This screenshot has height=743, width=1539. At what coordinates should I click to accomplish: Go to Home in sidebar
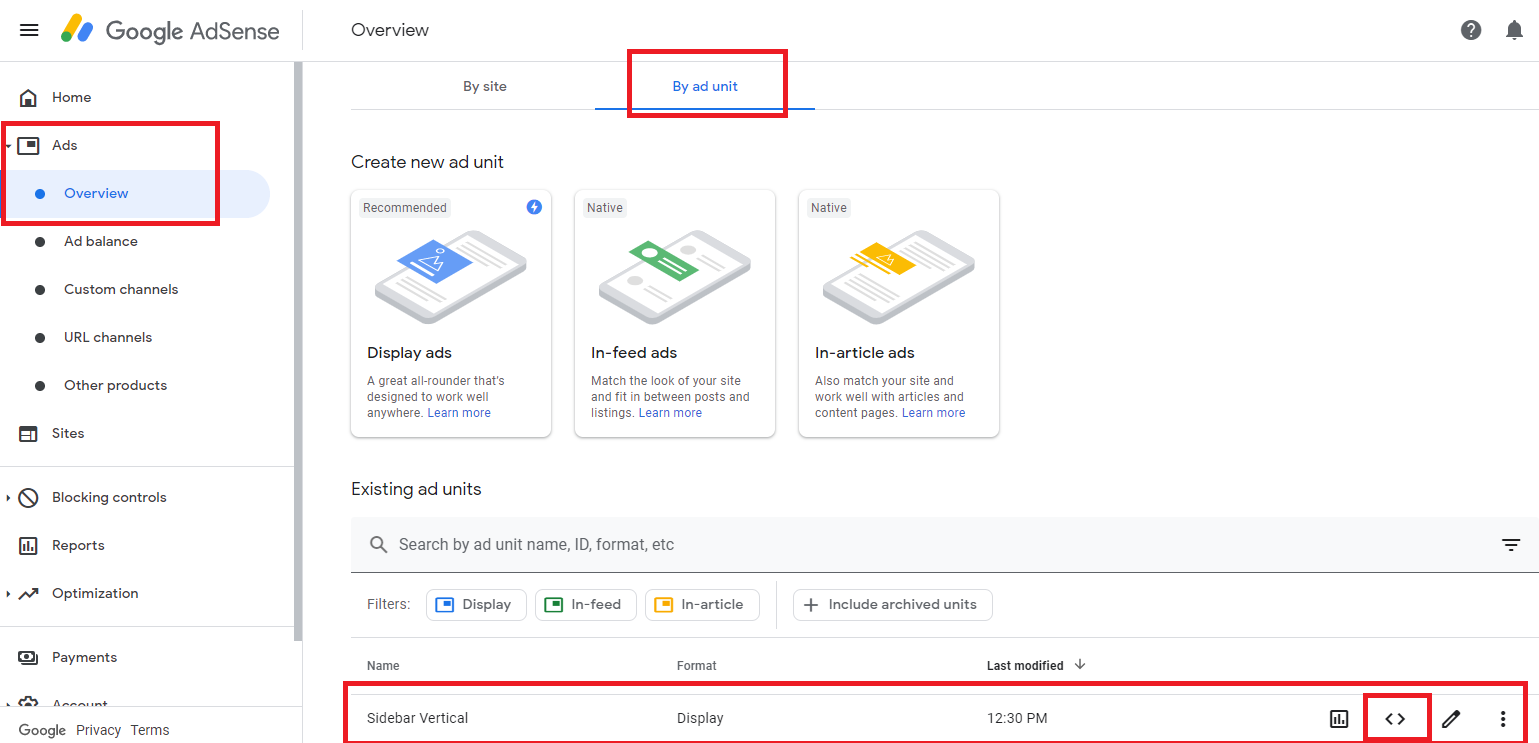point(71,97)
